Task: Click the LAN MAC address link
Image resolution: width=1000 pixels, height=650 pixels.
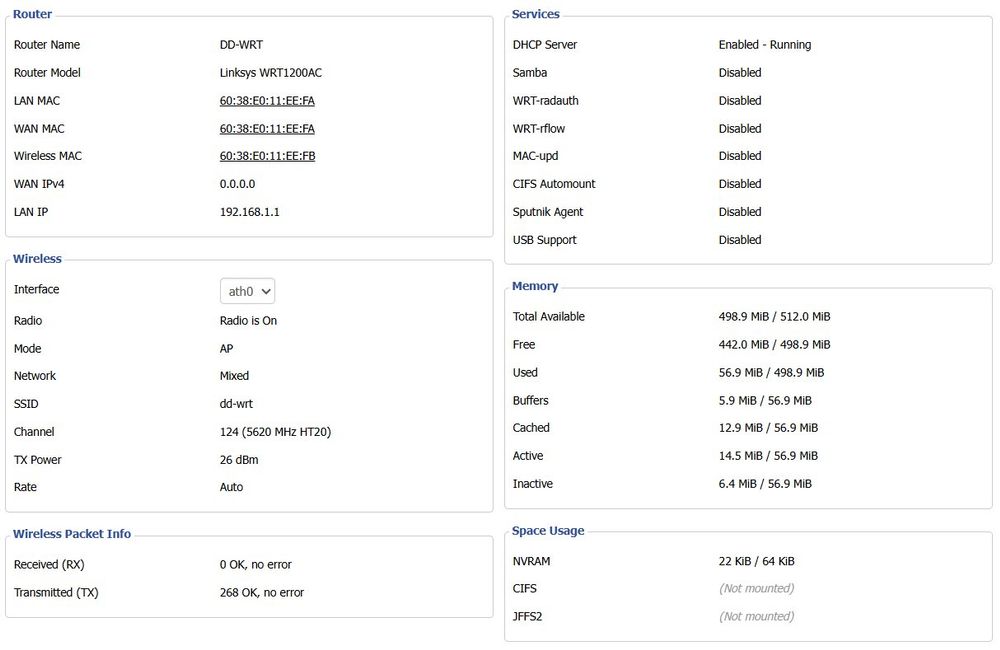Action: [267, 101]
